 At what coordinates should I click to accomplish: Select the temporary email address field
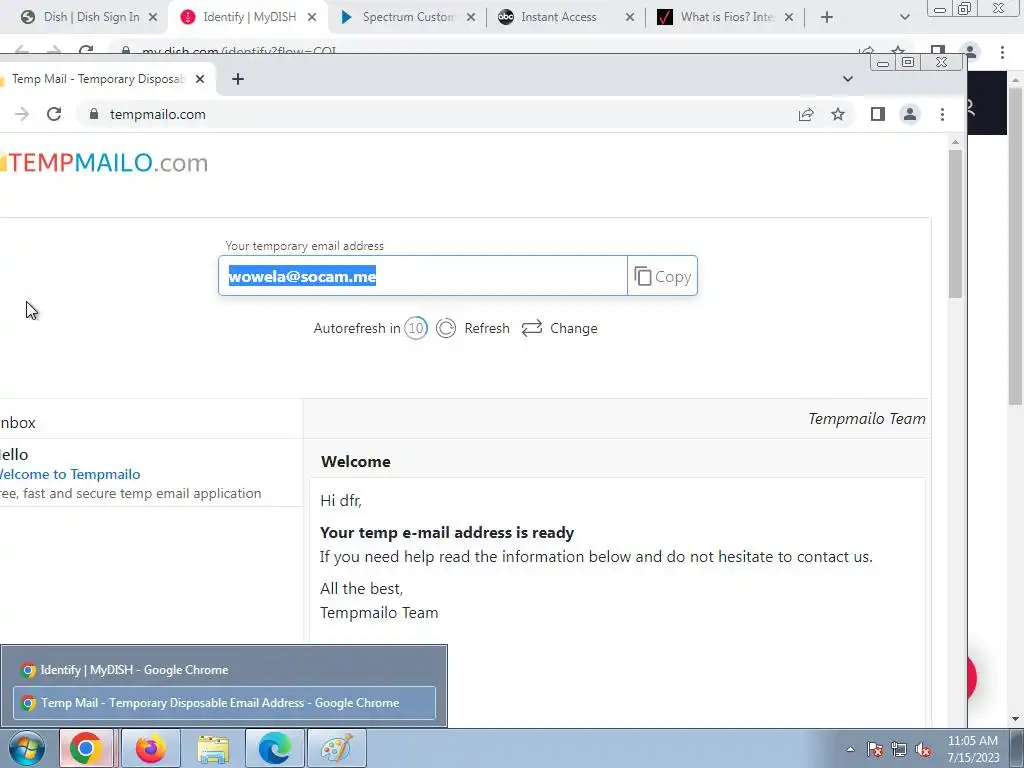coord(423,276)
